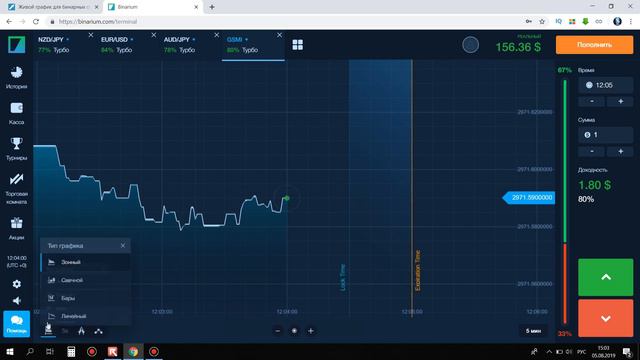Screen dimensions: 640x360
Task: Click the Expiration Time marker line
Action: [x=412, y=188]
